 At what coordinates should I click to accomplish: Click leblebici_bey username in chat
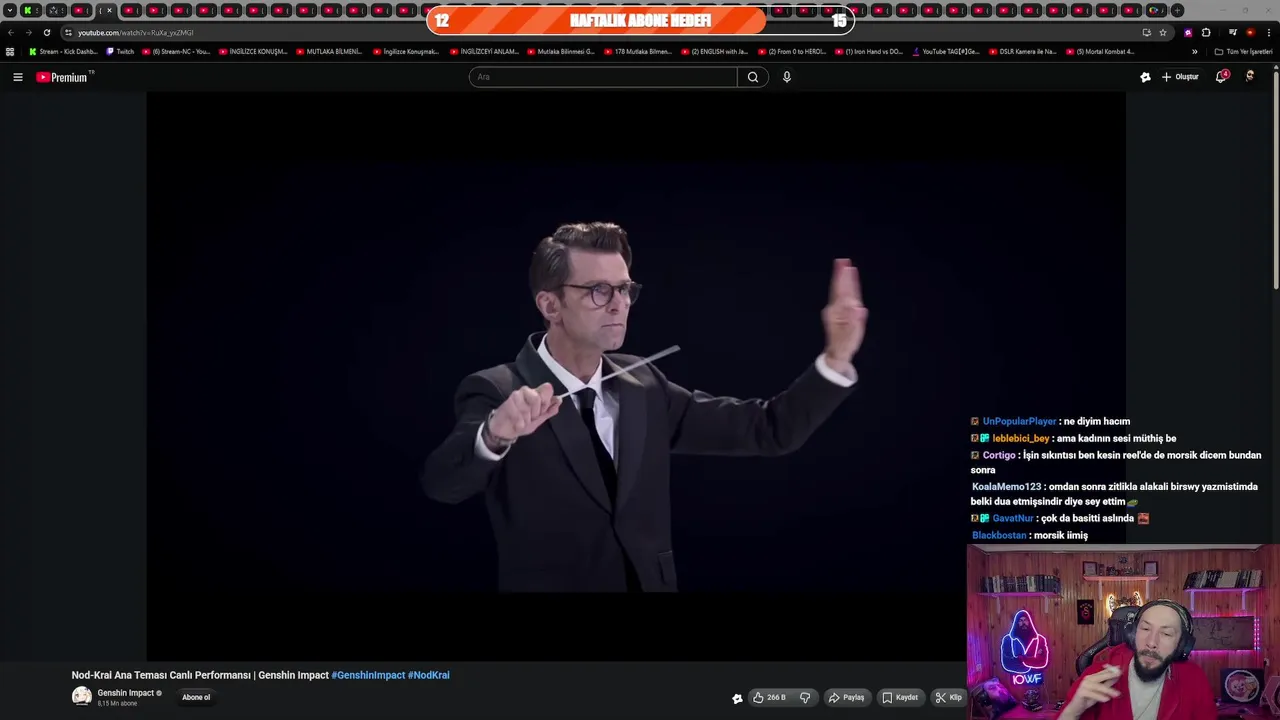pos(1021,438)
